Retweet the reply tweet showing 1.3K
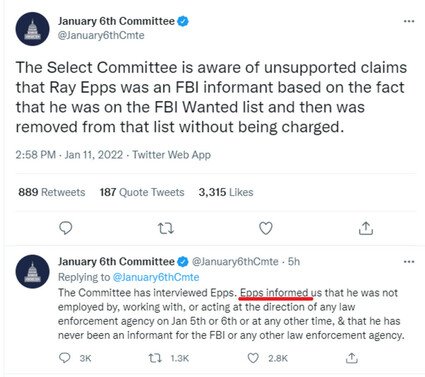Viewport: 425px width, 377px height. pos(169,358)
